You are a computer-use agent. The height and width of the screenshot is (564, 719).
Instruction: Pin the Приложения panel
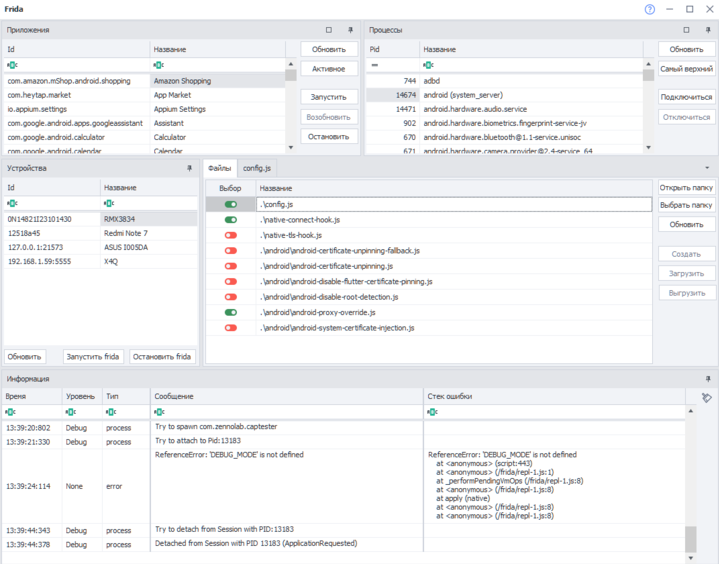coord(350,30)
